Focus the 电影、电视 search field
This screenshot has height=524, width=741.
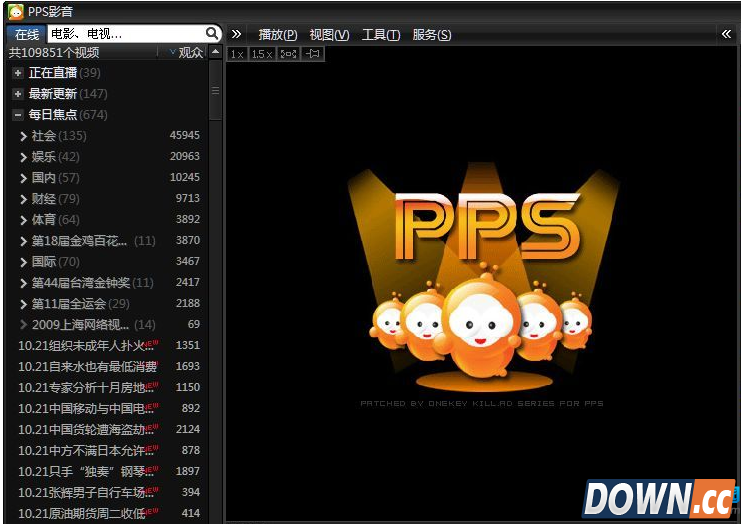pos(127,34)
